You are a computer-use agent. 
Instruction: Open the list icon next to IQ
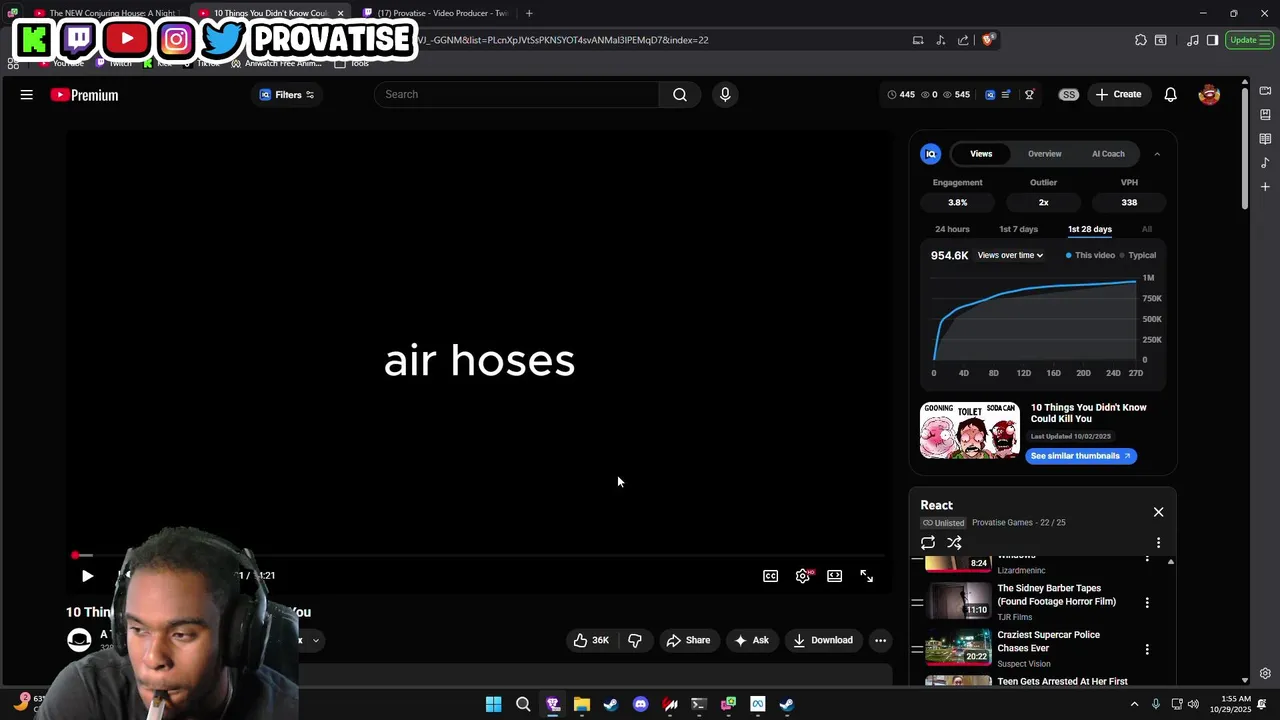point(1006,95)
